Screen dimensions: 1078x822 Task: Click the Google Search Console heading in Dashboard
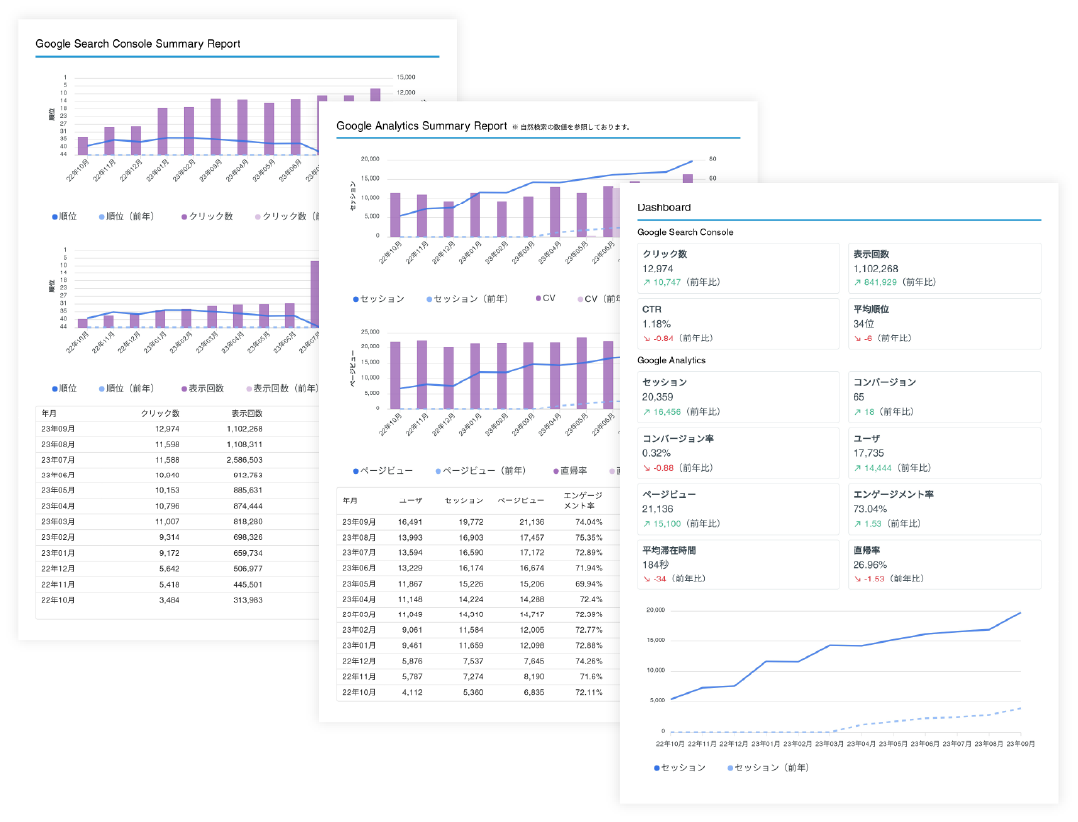(x=685, y=232)
